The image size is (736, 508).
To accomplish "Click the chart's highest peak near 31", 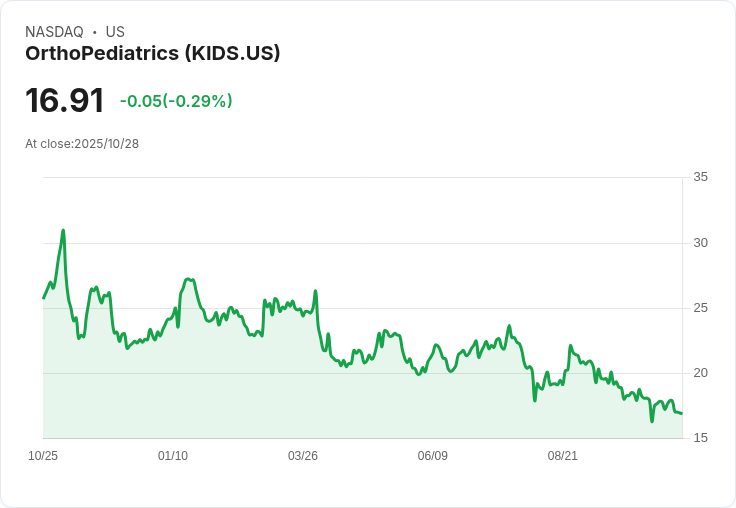I will click(x=63, y=231).
